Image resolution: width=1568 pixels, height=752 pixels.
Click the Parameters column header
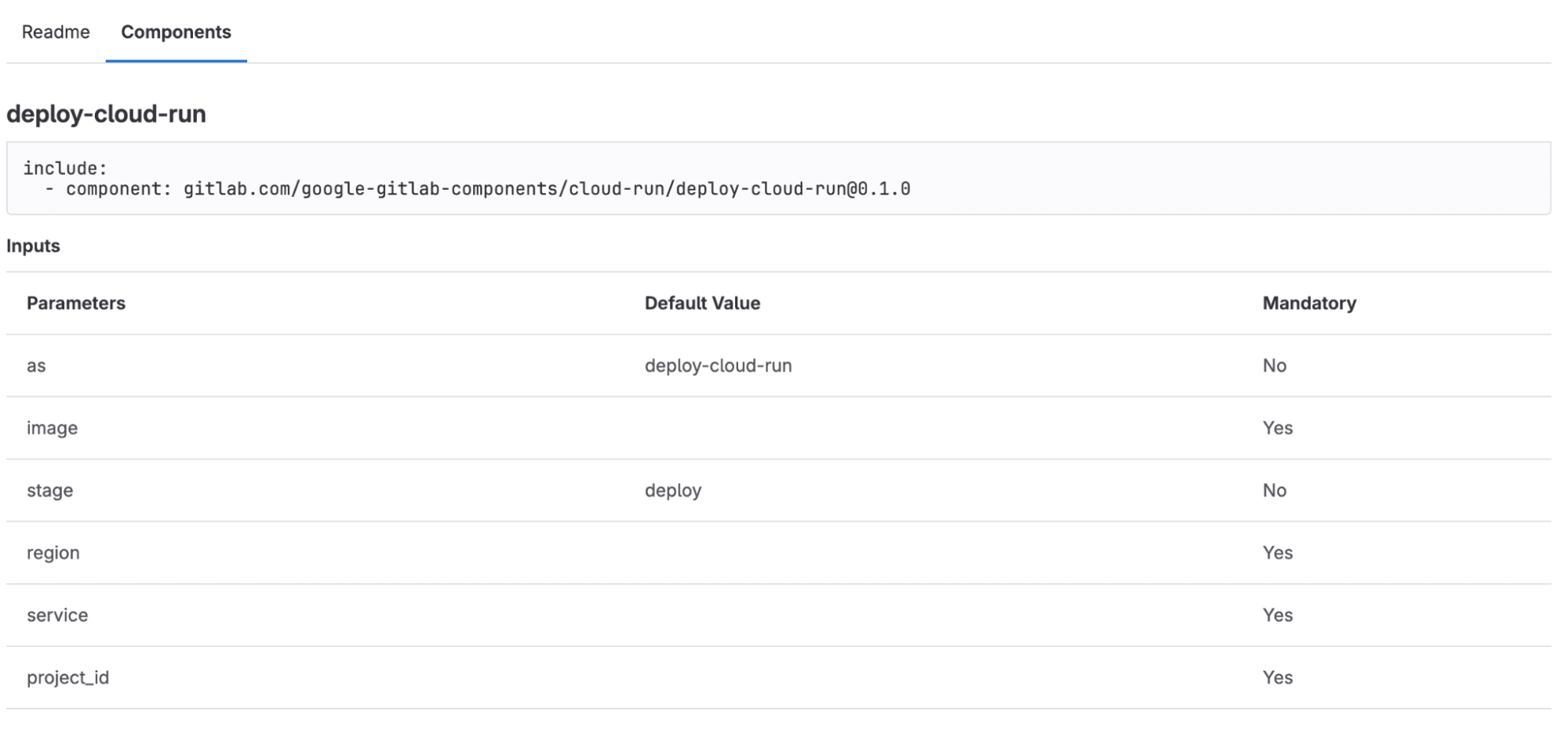tap(76, 303)
